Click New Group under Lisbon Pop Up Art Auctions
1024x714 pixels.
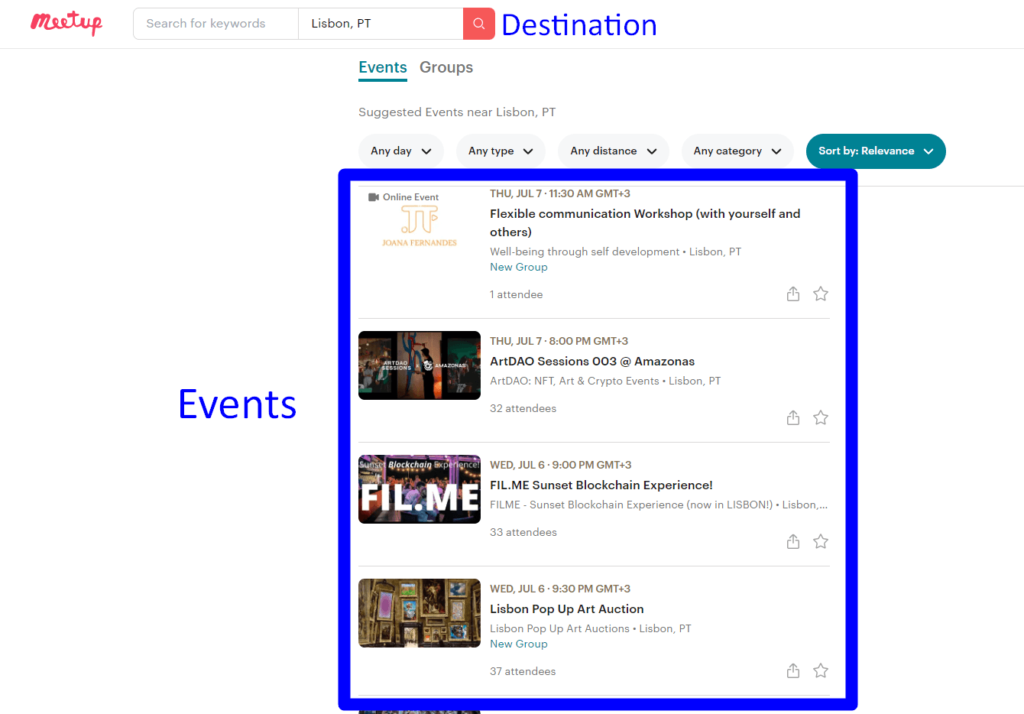[519, 643]
